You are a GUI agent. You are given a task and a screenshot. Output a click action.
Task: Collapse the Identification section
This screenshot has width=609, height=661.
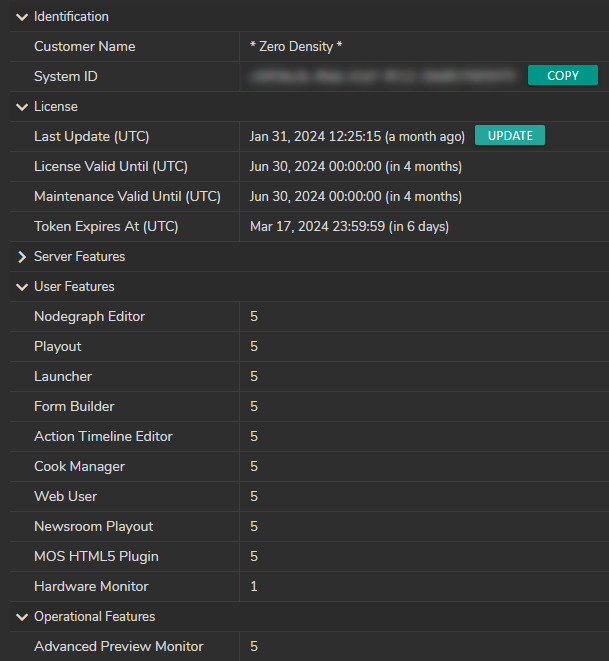pos(22,17)
